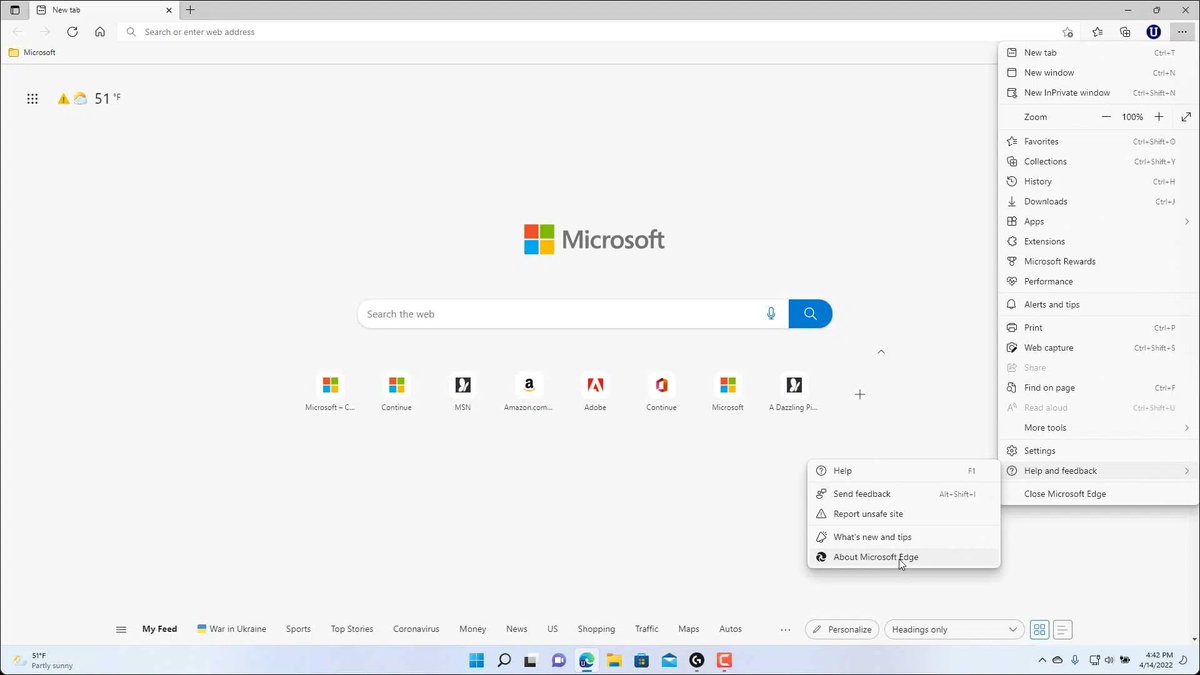
Task: Open Coronavirus feed tab
Action: pyautogui.click(x=416, y=630)
